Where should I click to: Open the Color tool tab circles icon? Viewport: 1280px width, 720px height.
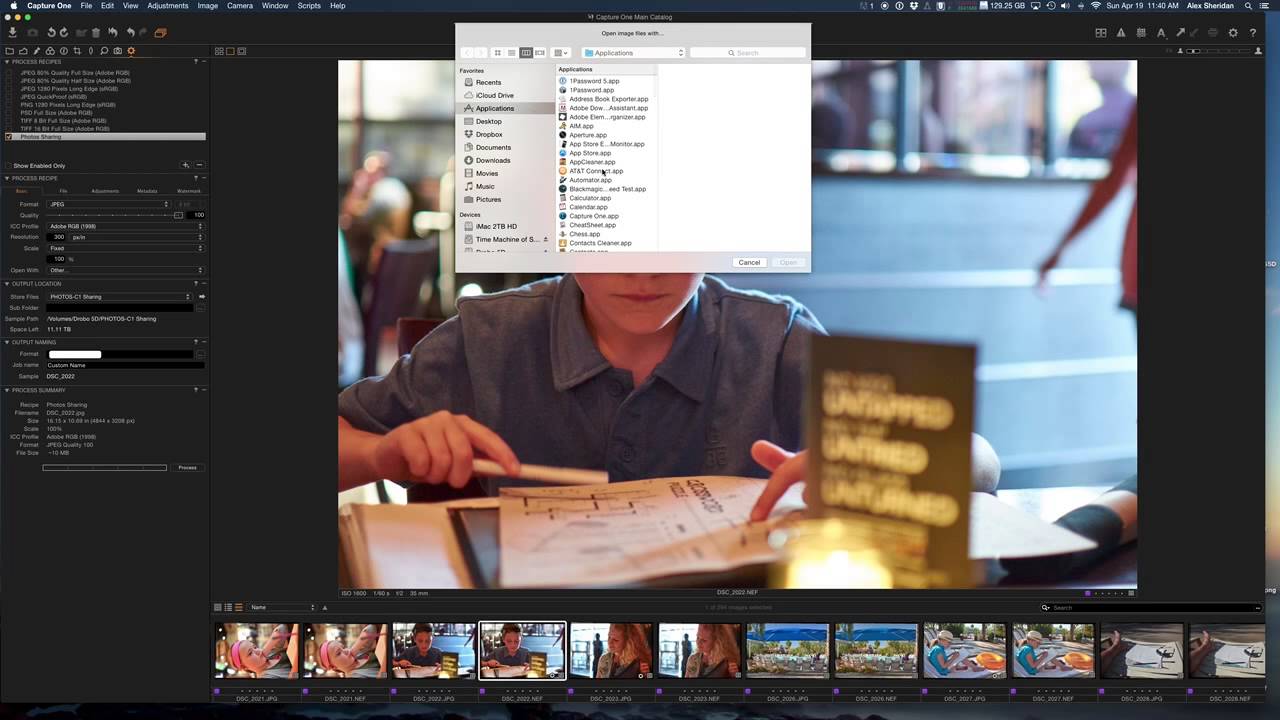point(50,51)
